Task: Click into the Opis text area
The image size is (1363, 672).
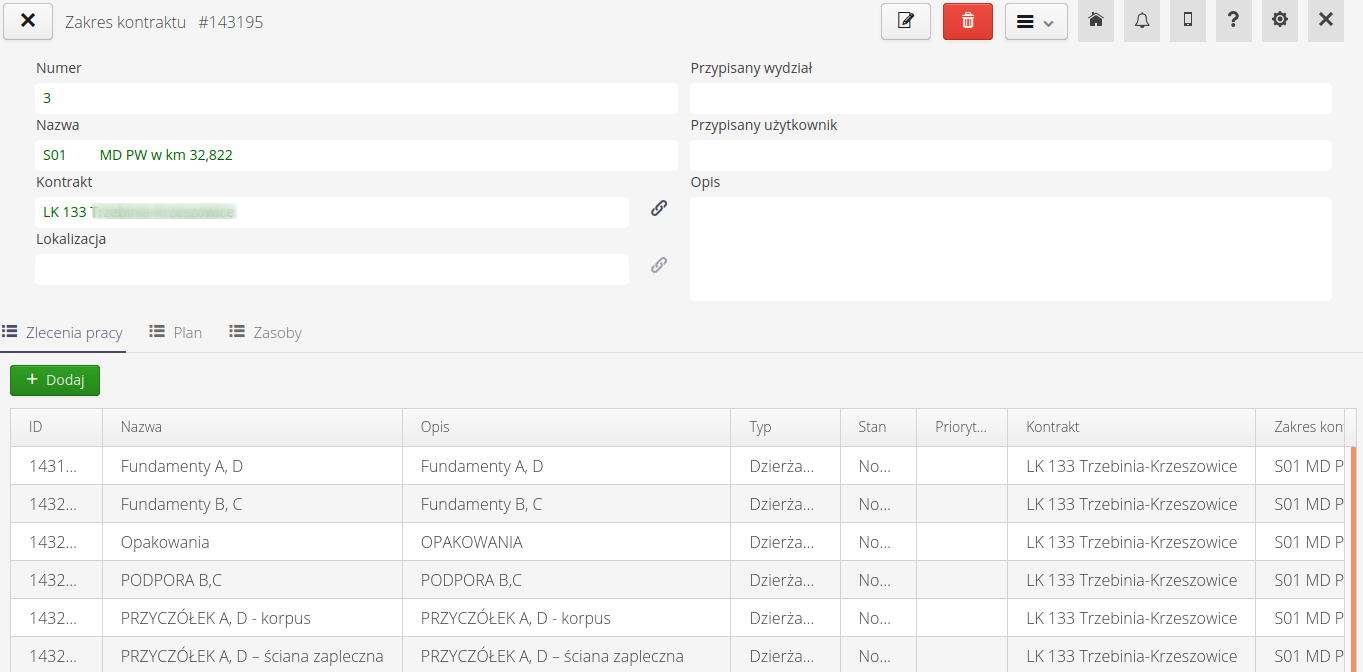Action: pos(1010,248)
